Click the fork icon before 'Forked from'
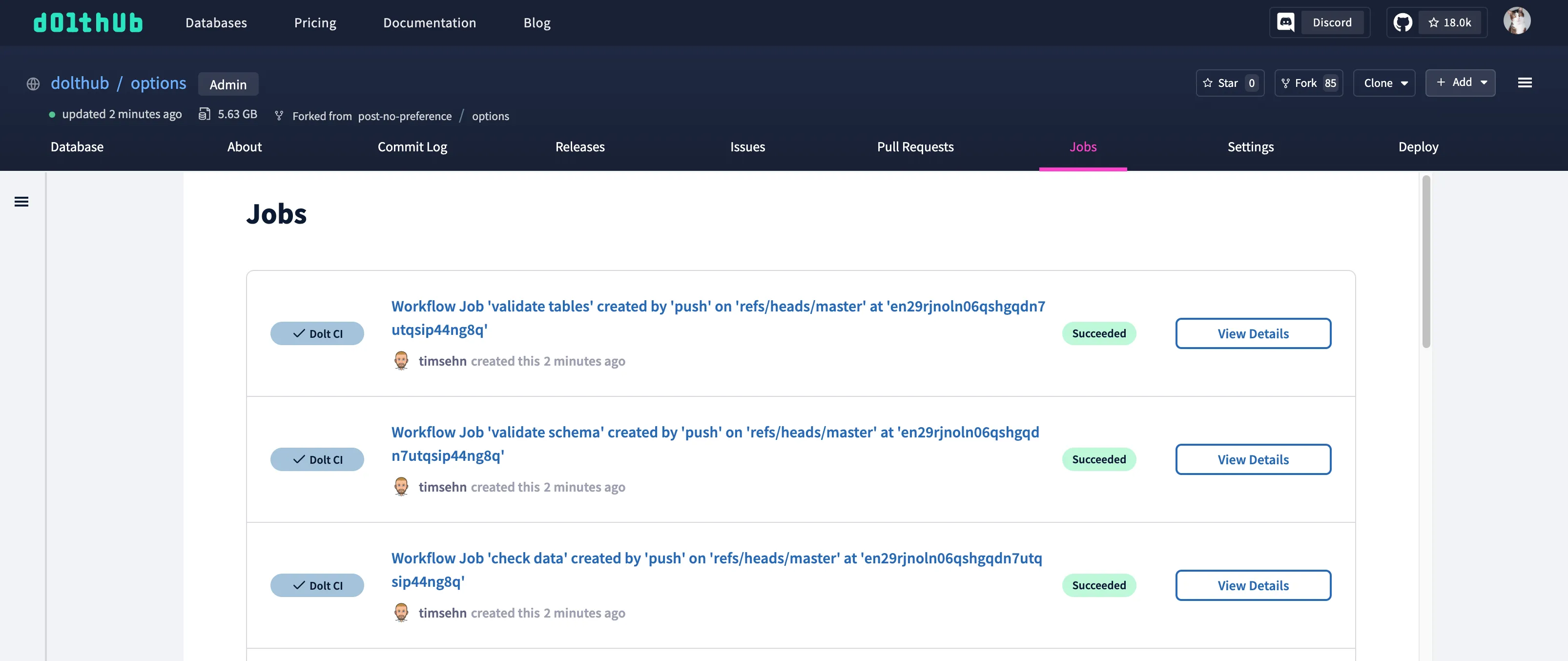Image resolution: width=1568 pixels, height=661 pixels. coord(279,116)
